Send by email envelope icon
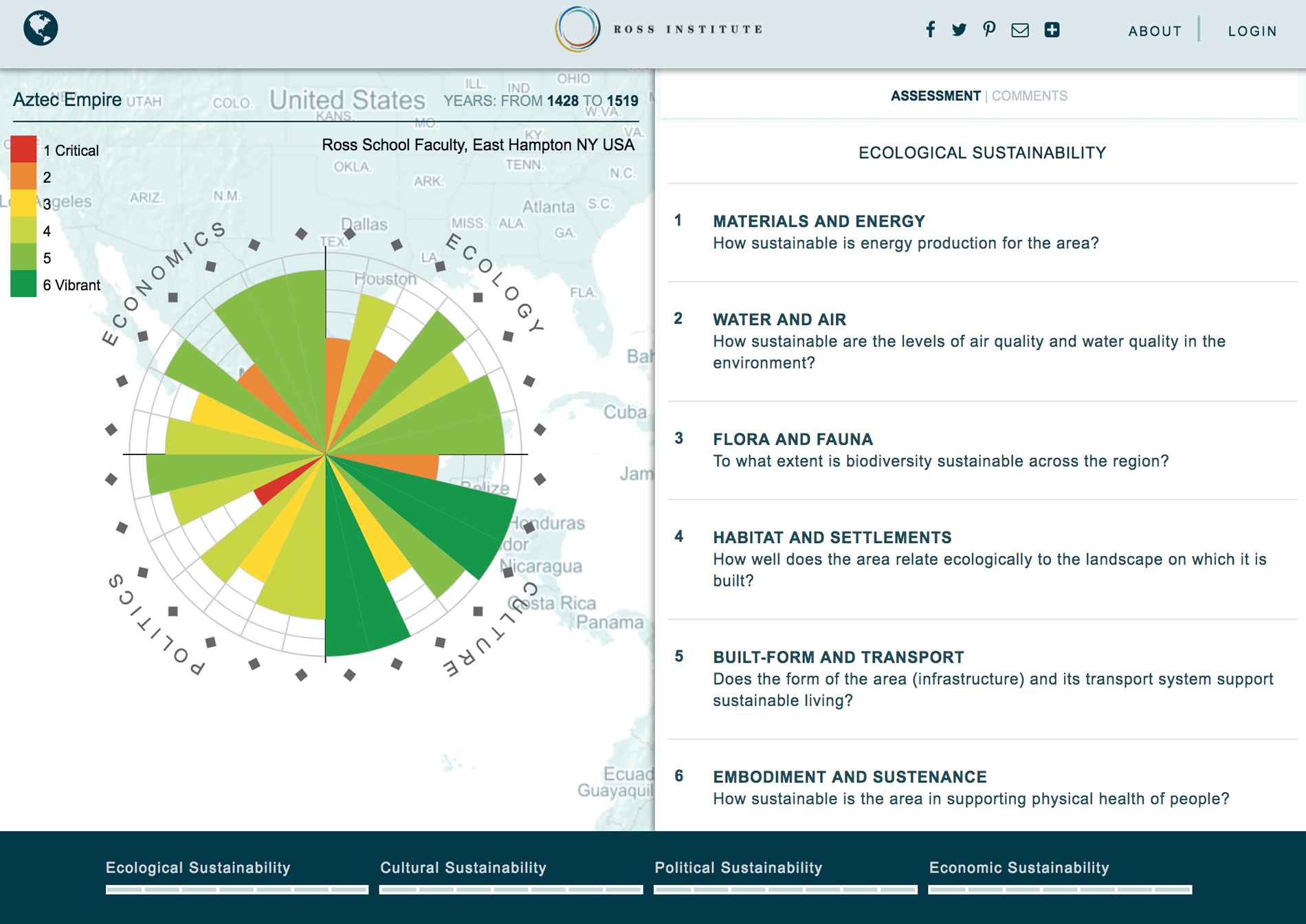 point(1020,30)
